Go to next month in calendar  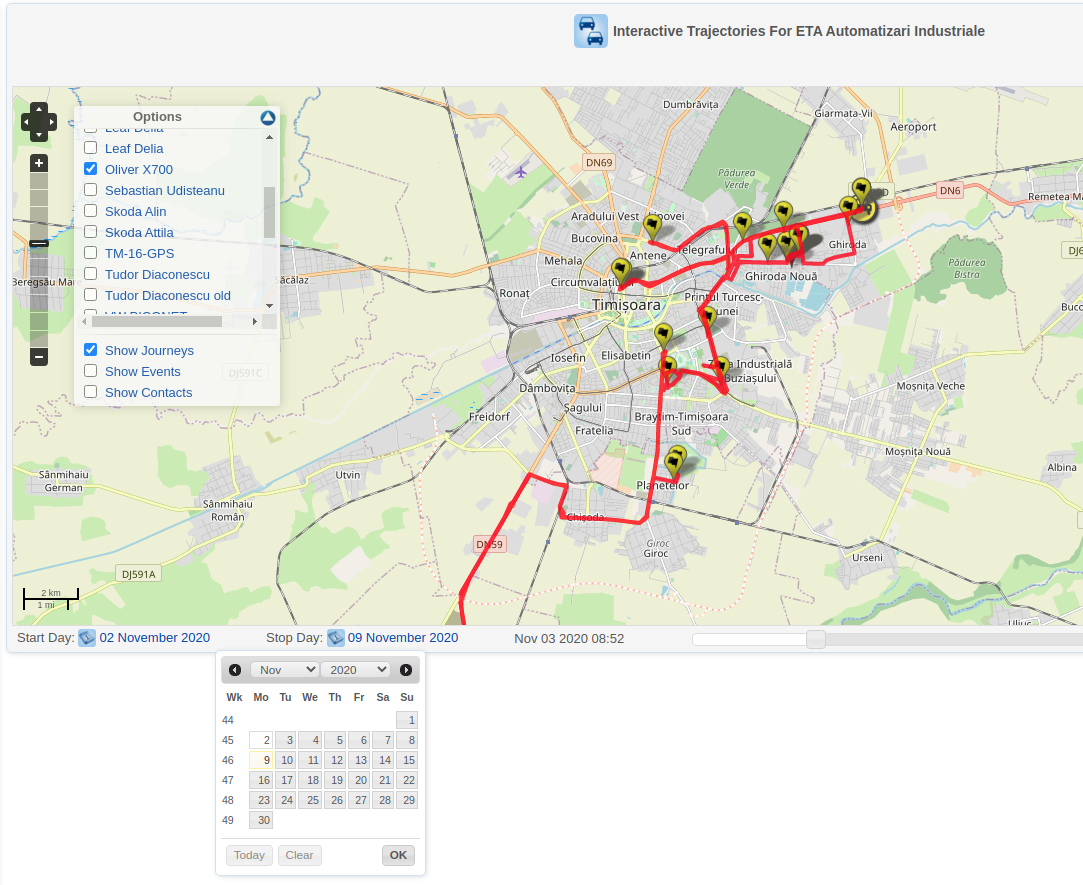click(405, 670)
